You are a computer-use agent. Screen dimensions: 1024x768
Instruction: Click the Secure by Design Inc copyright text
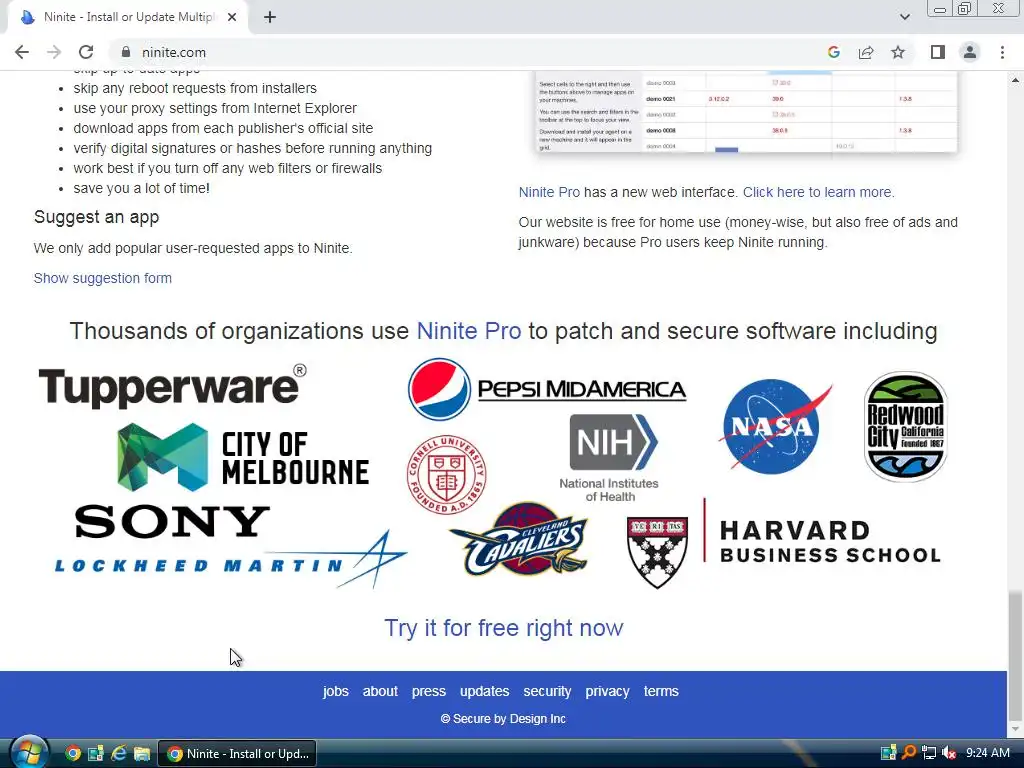point(503,719)
